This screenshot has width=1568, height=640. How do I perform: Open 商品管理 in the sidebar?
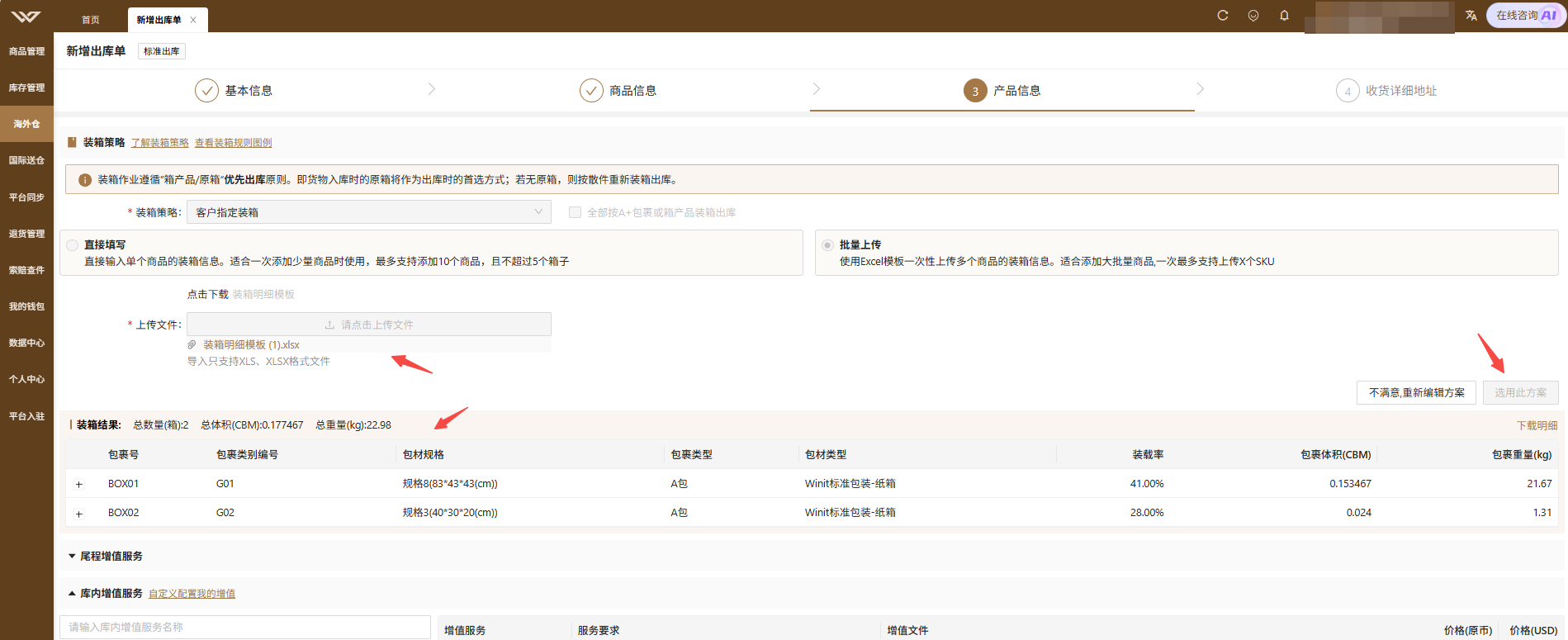pos(26,51)
